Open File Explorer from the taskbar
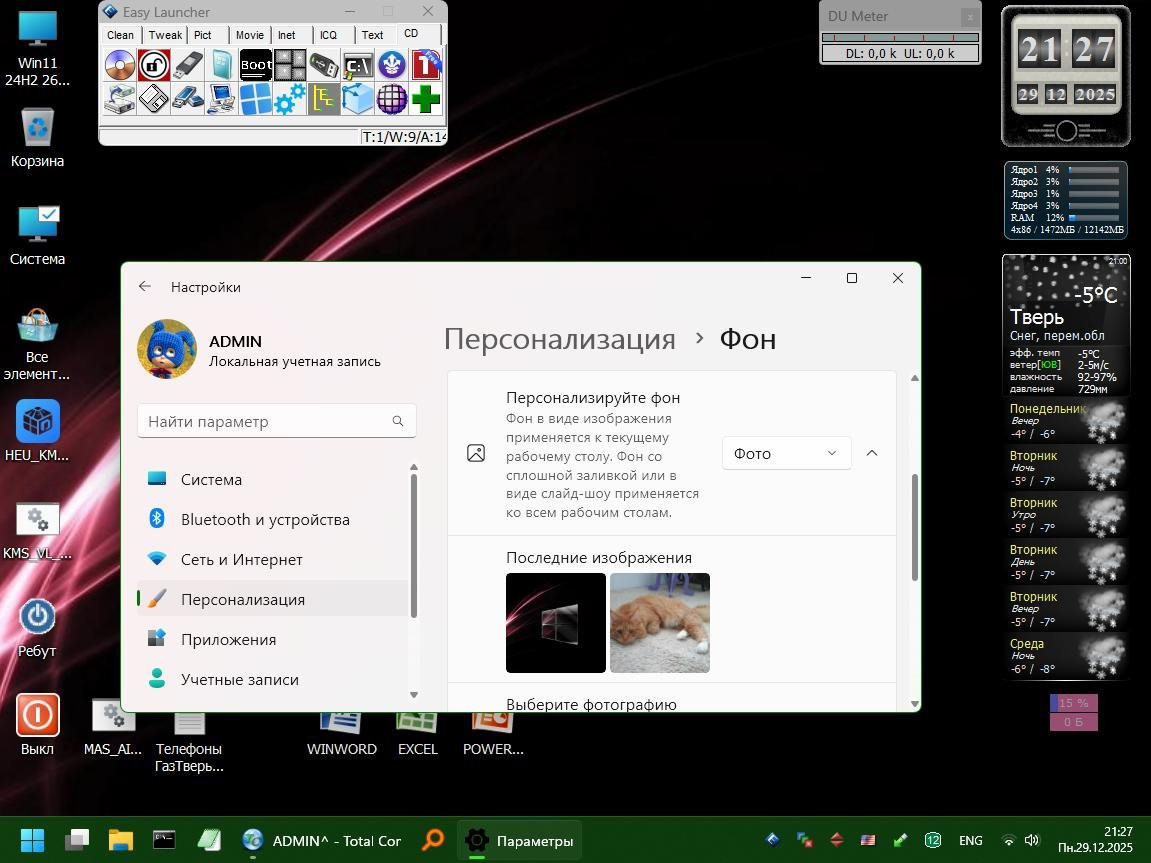 click(121, 841)
